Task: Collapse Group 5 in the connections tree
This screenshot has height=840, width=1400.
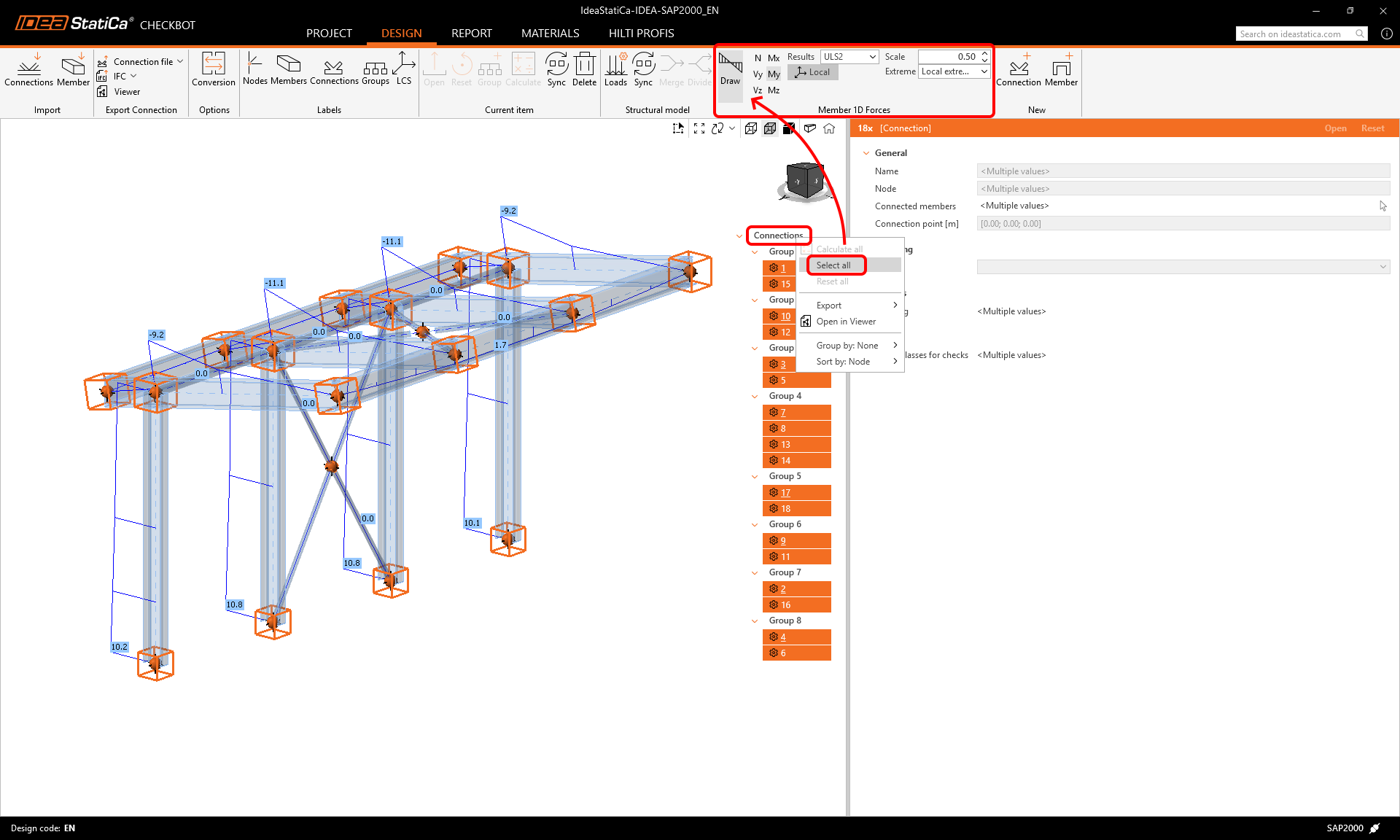Action: click(755, 477)
